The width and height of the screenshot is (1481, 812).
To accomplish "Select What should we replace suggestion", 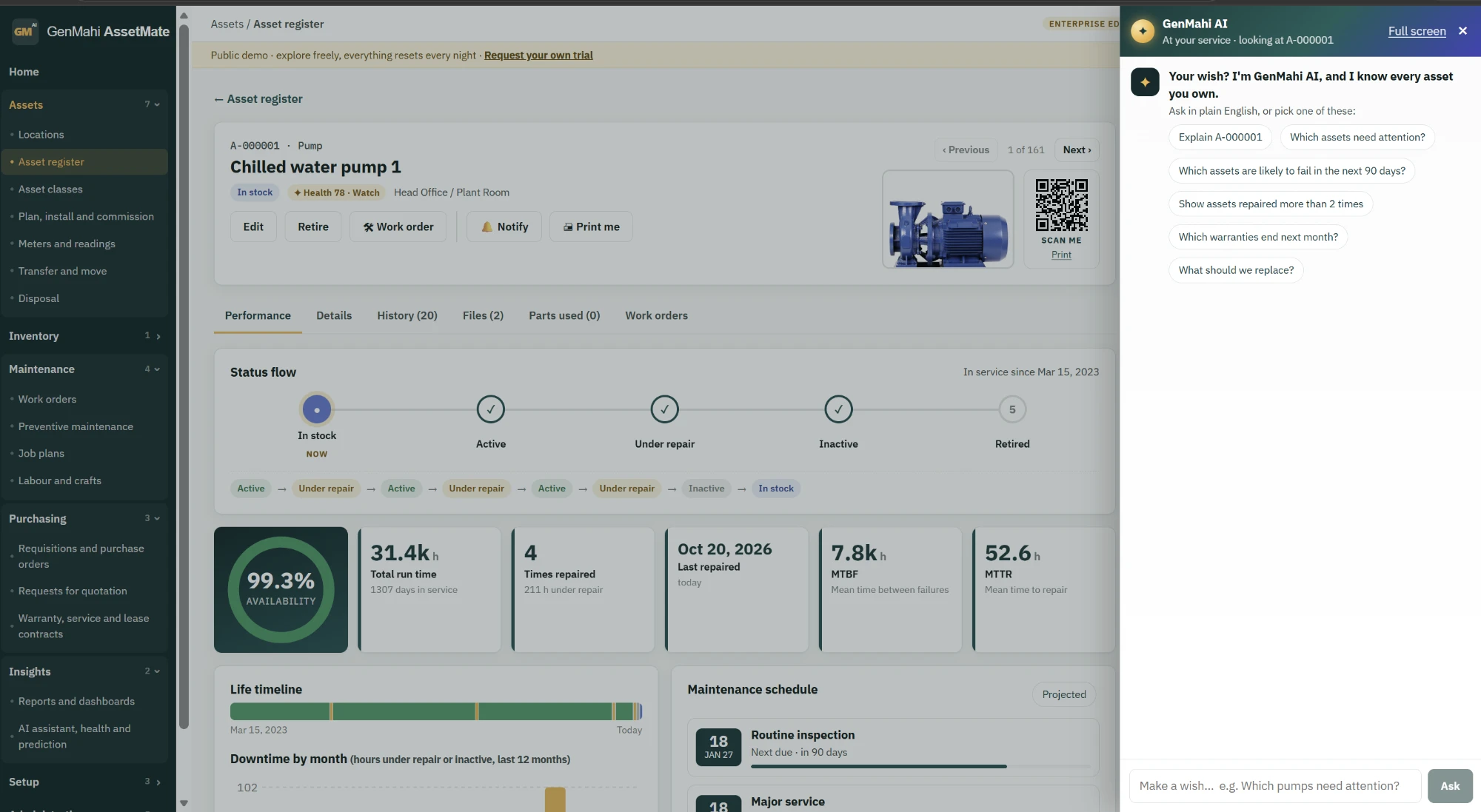I will tap(1236, 270).
